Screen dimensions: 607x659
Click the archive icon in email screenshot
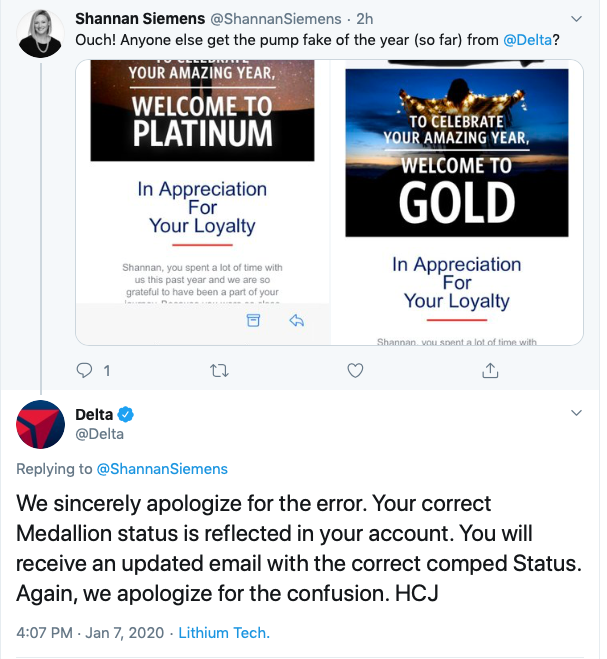[253, 320]
